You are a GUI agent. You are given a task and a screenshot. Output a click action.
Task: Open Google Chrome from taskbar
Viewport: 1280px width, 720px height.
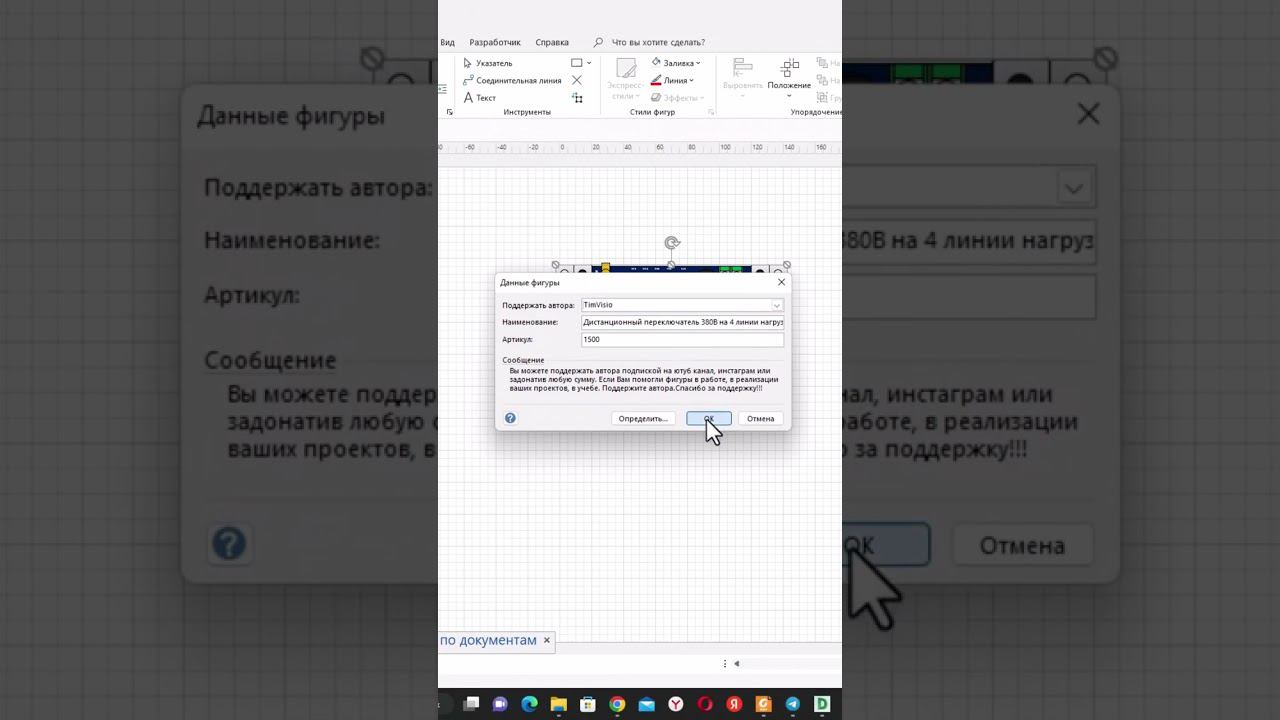coord(617,704)
